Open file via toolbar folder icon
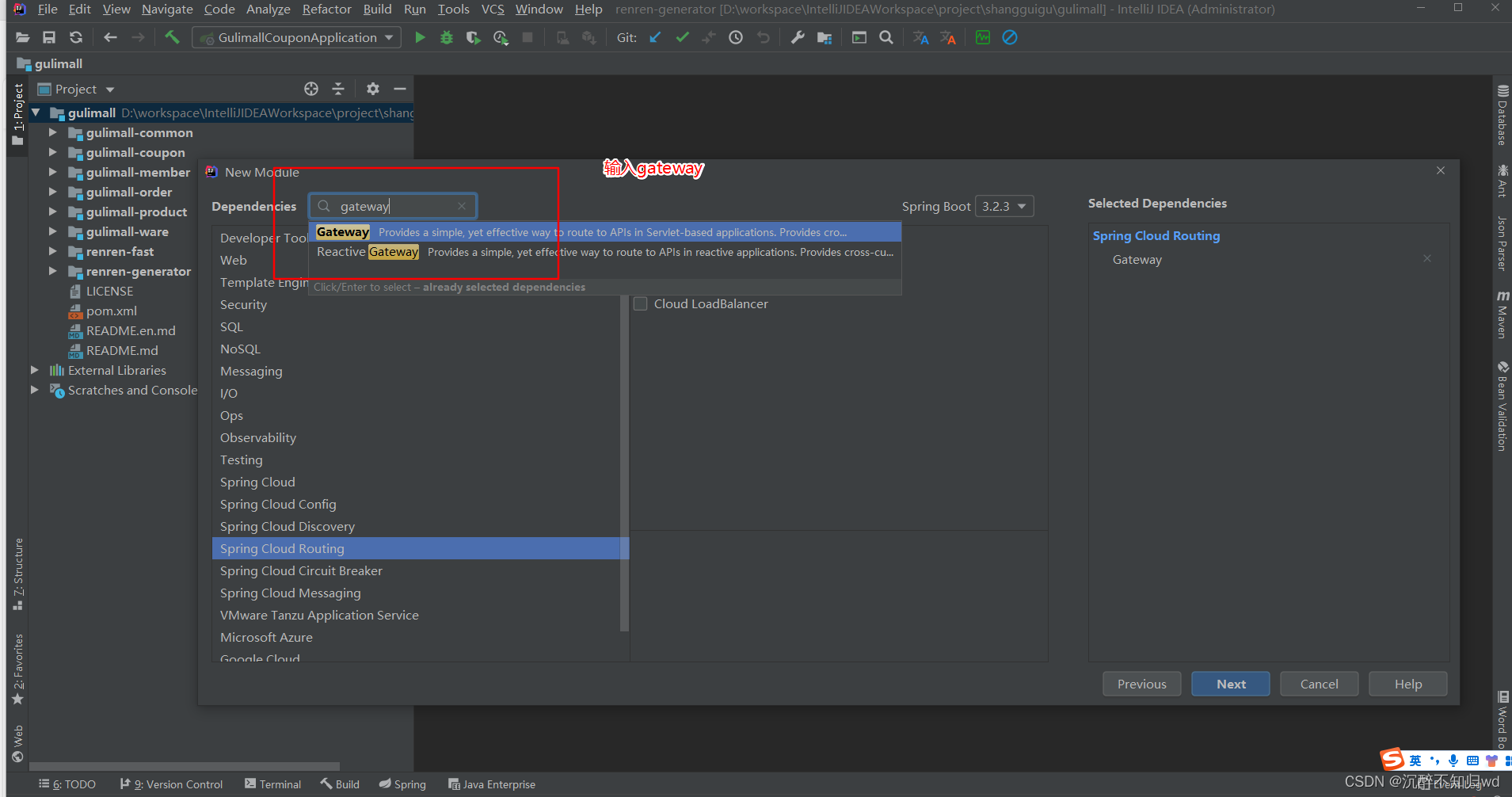This screenshot has width=1512, height=797. 22,37
